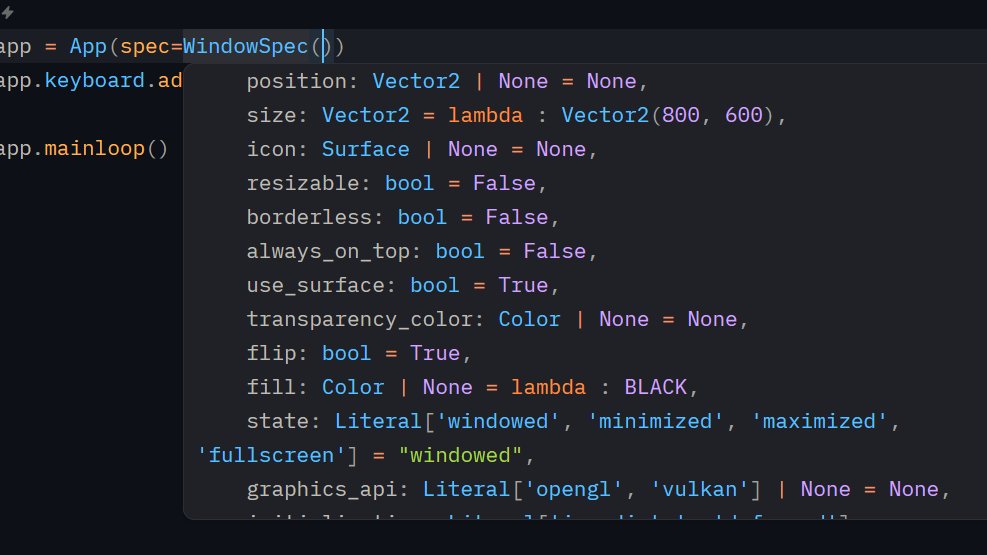The width and height of the screenshot is (987, 555).
Task: Click 'BLACK' default in the fill line
Action: (655, 387)
